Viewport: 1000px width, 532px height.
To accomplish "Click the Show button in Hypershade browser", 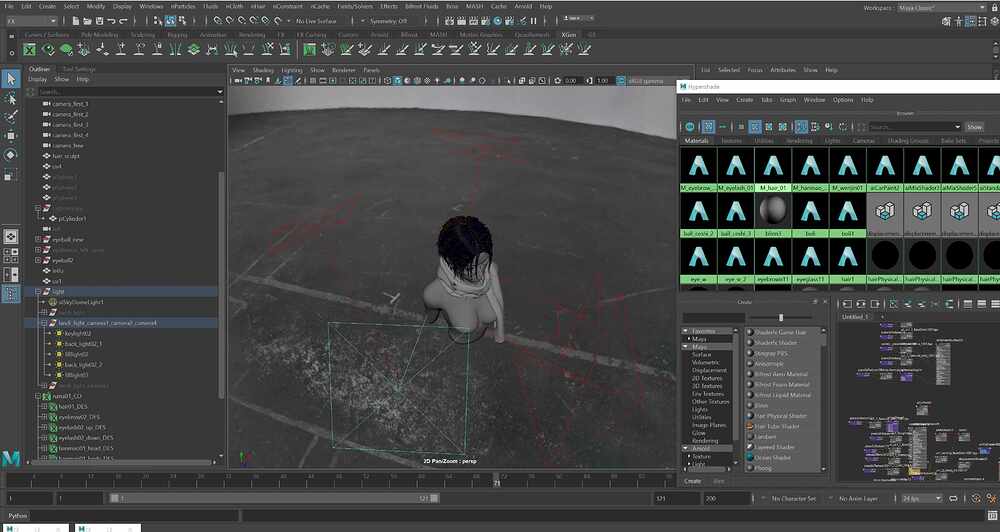I will [975, 127].
